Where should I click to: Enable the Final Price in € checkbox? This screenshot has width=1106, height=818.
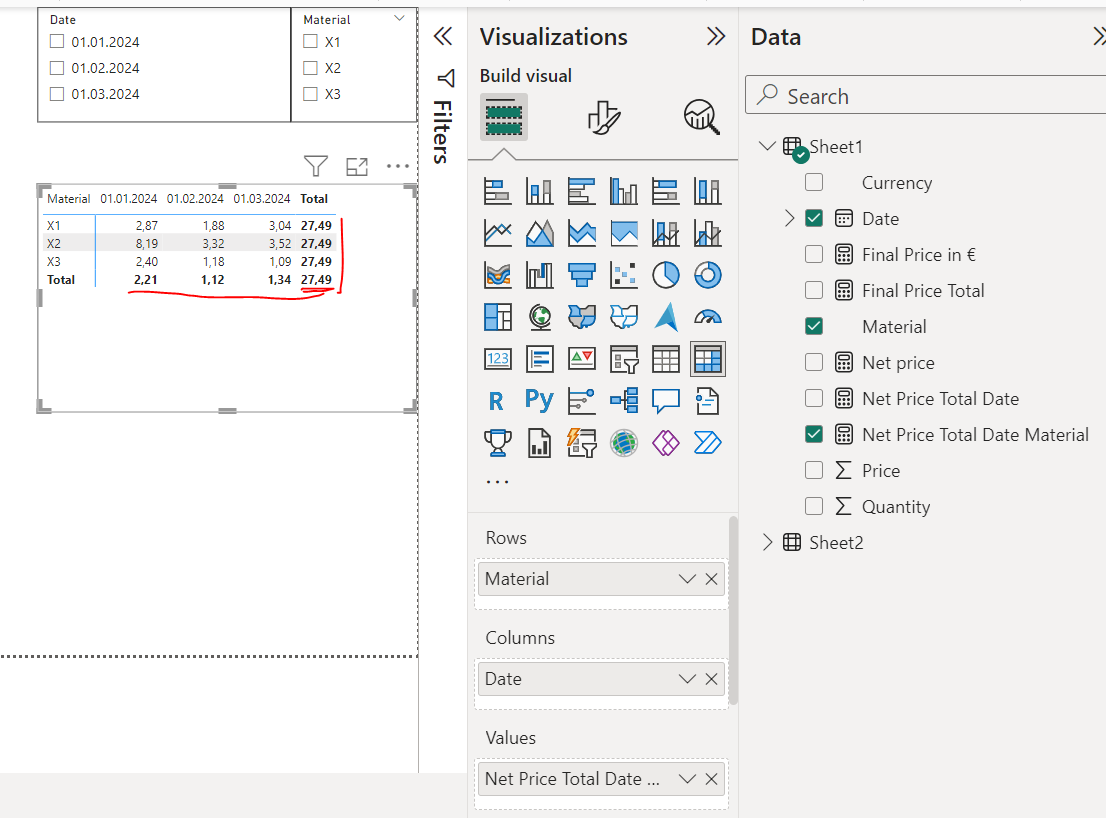[814, 254]
